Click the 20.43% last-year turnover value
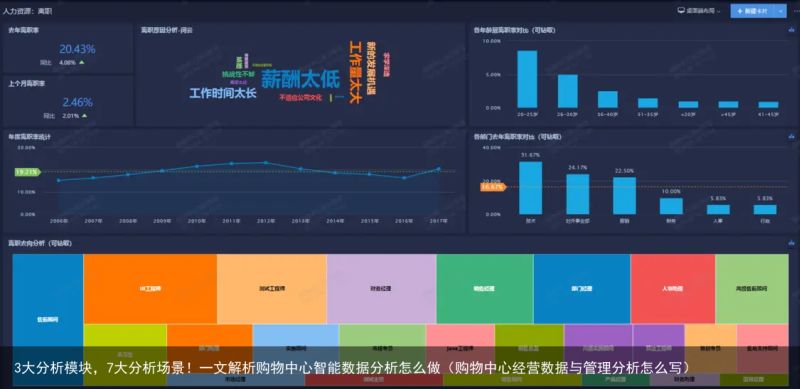Image resolution: width=800 pixels, height=389 pixels. (77, 49)
